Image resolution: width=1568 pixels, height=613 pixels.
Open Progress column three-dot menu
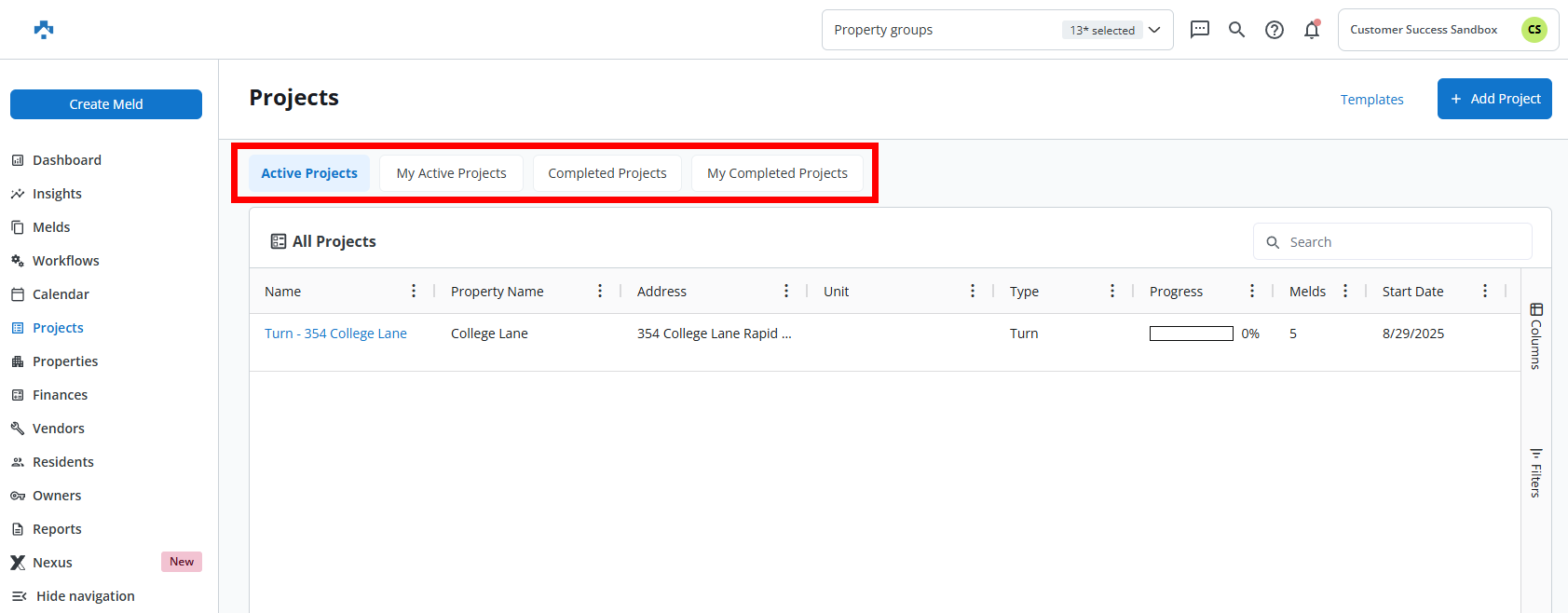click(x=1252, y=292)
